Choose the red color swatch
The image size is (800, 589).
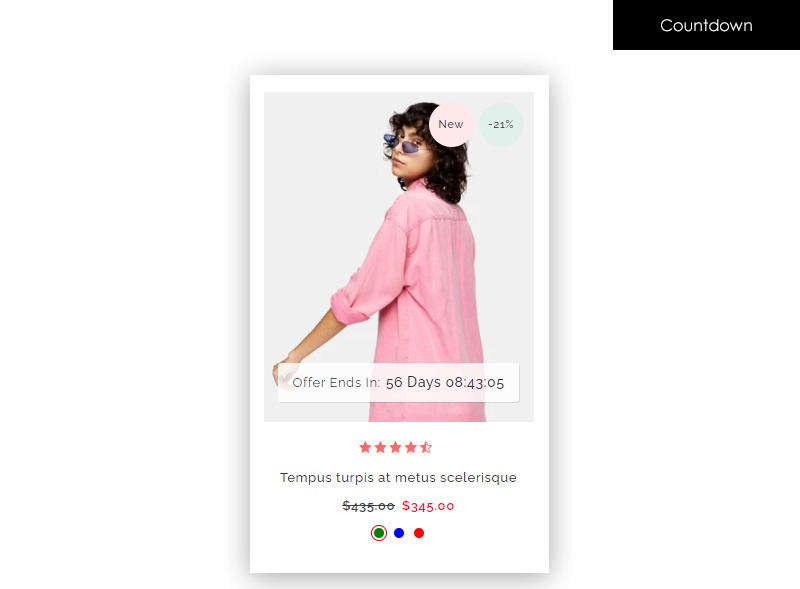coord(419,533)
